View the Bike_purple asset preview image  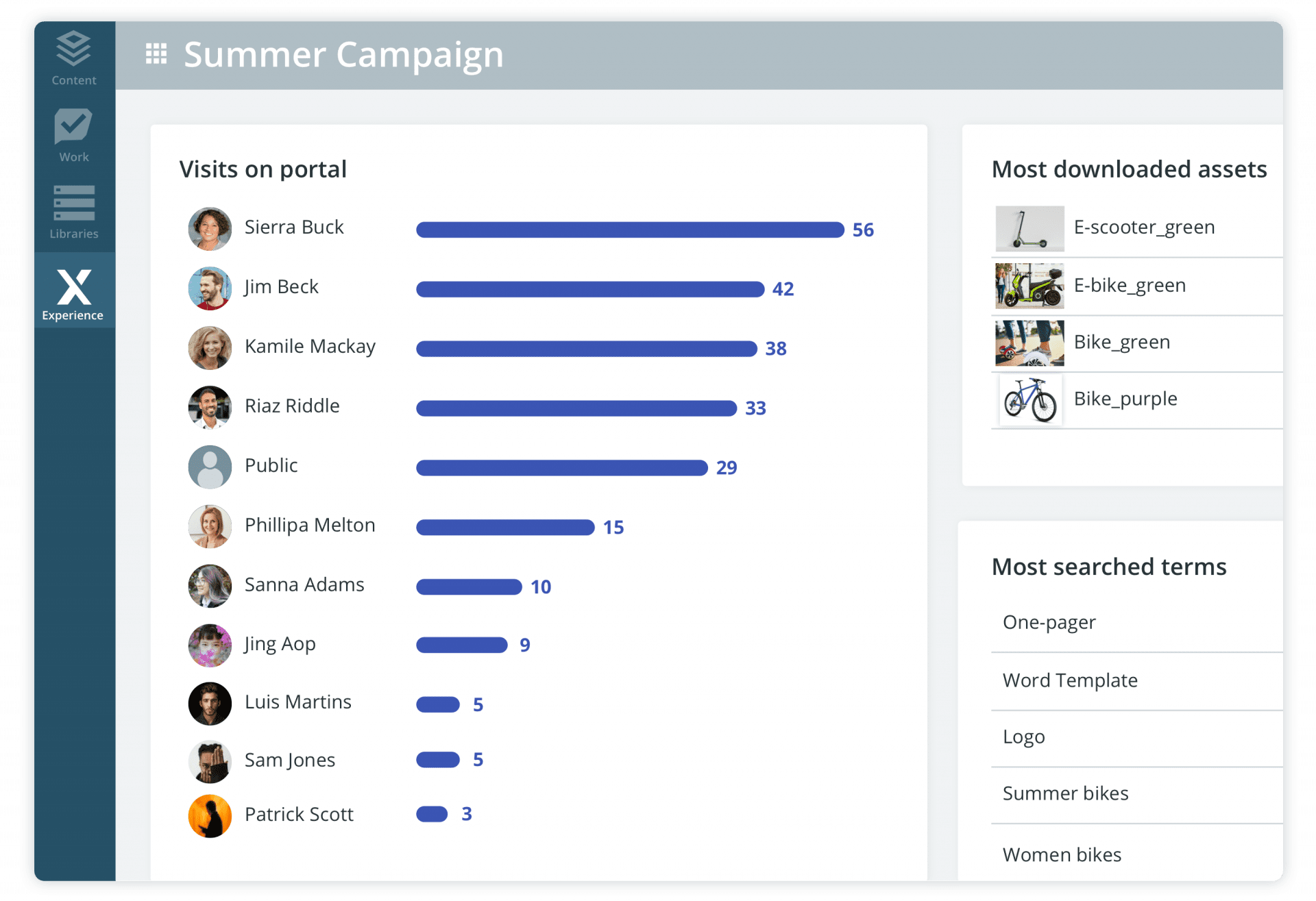1029,400
